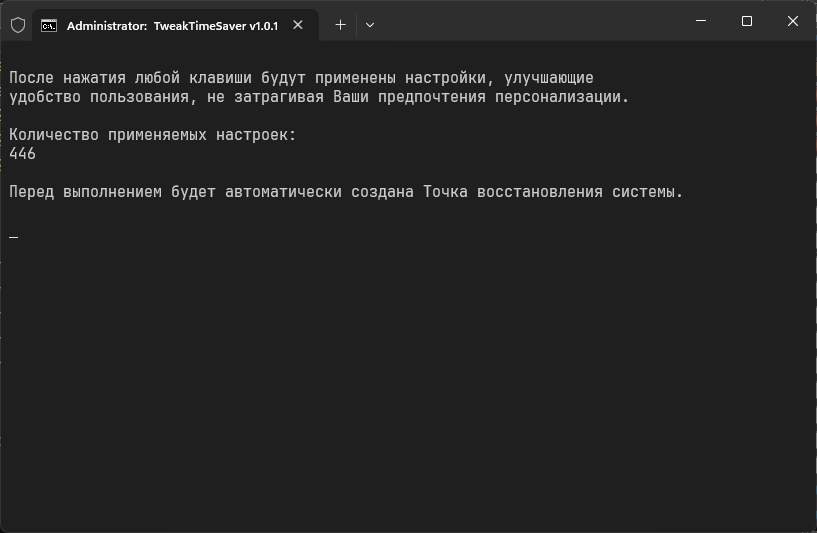Viewport: 817px width, 533px height.
Task: Open a new terminal tab with plus
Action: point(340,24)
